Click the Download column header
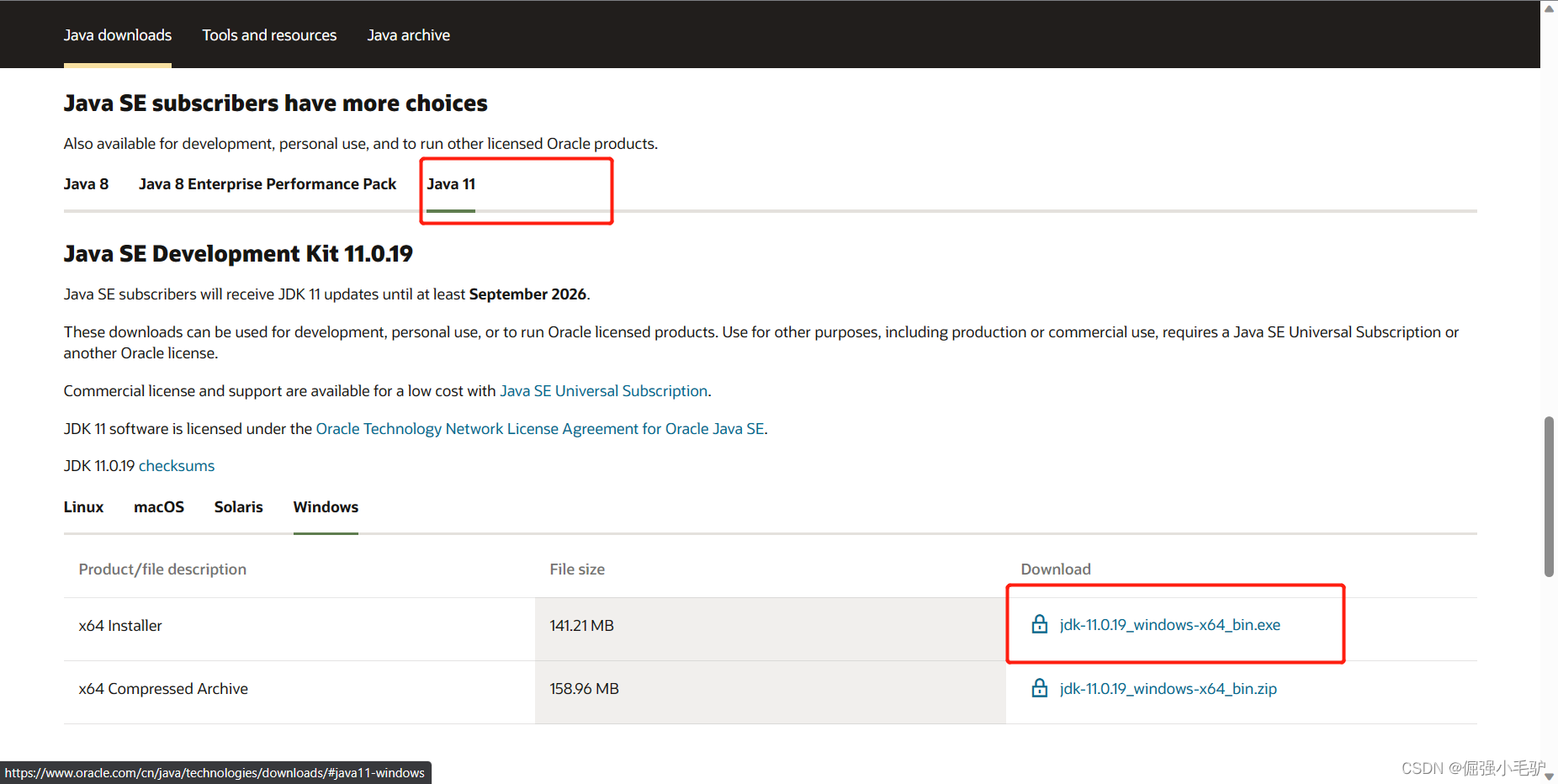Viewport: 1558px width, 784px height. tap(1056, 569)
